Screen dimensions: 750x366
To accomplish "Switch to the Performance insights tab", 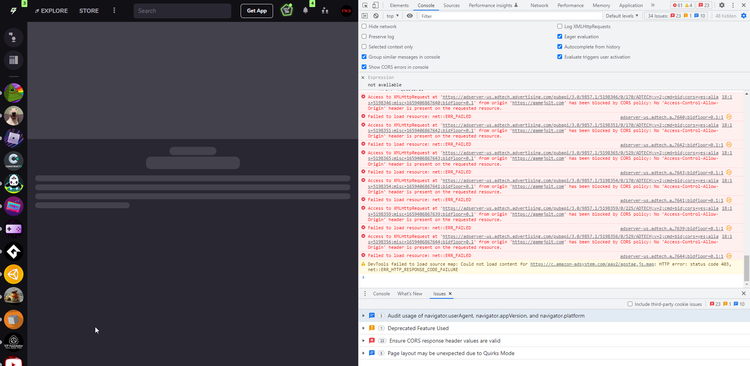I will tap(493, 5).
